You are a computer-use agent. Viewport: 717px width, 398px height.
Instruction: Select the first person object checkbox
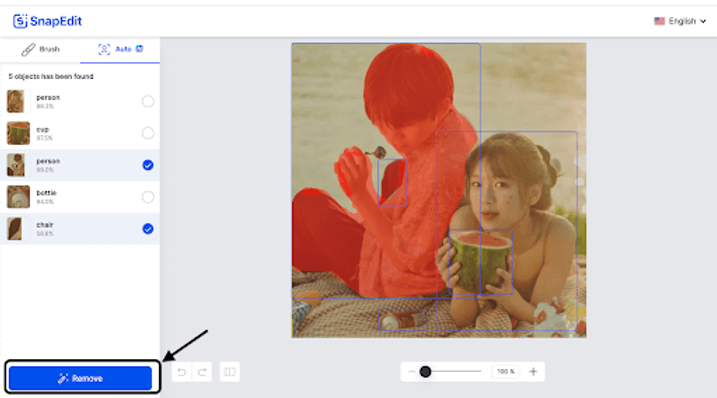pyautogui.click(x=148, y=101)
